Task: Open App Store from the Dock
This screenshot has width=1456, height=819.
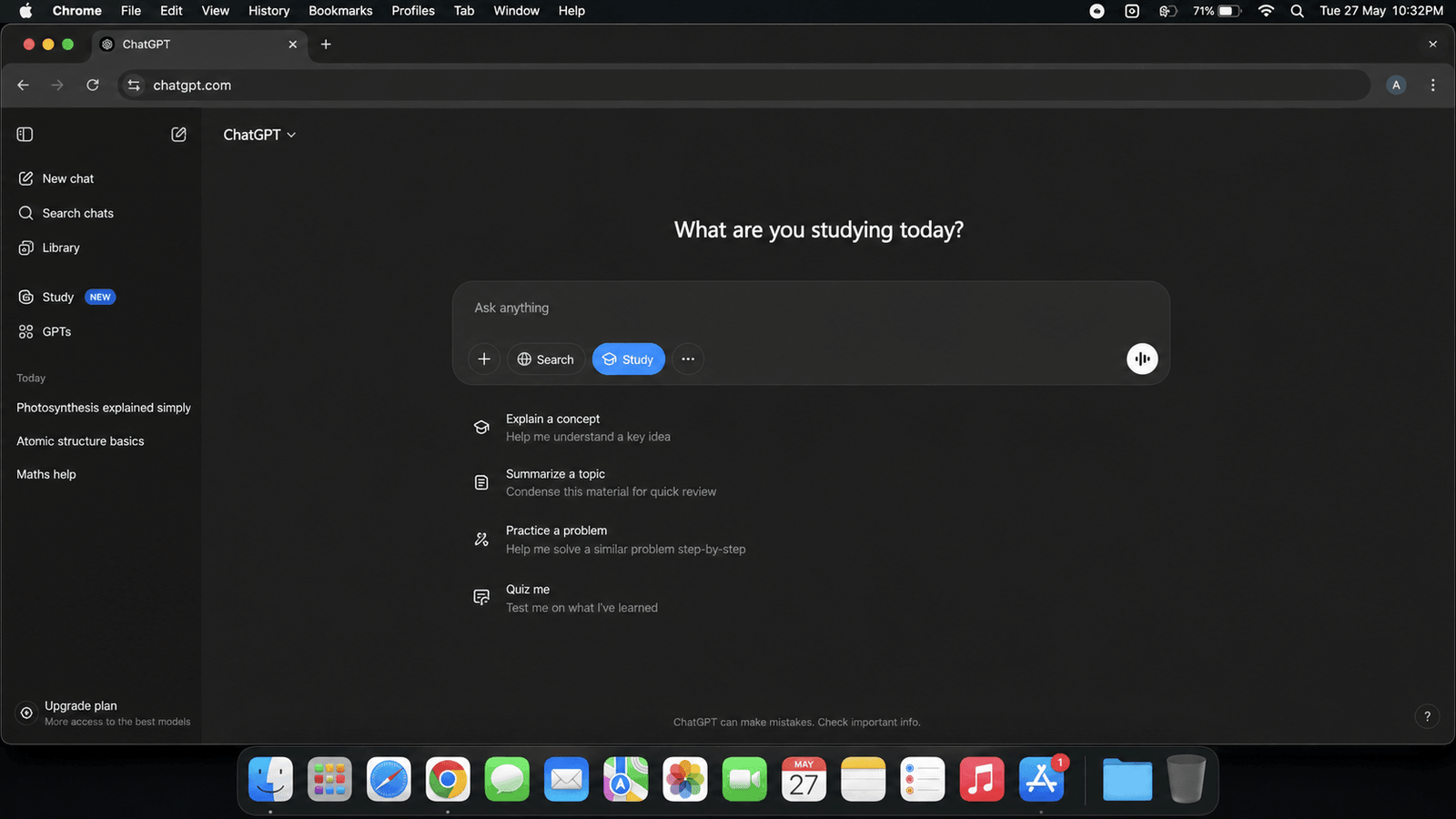Action: click(1041, 779)
